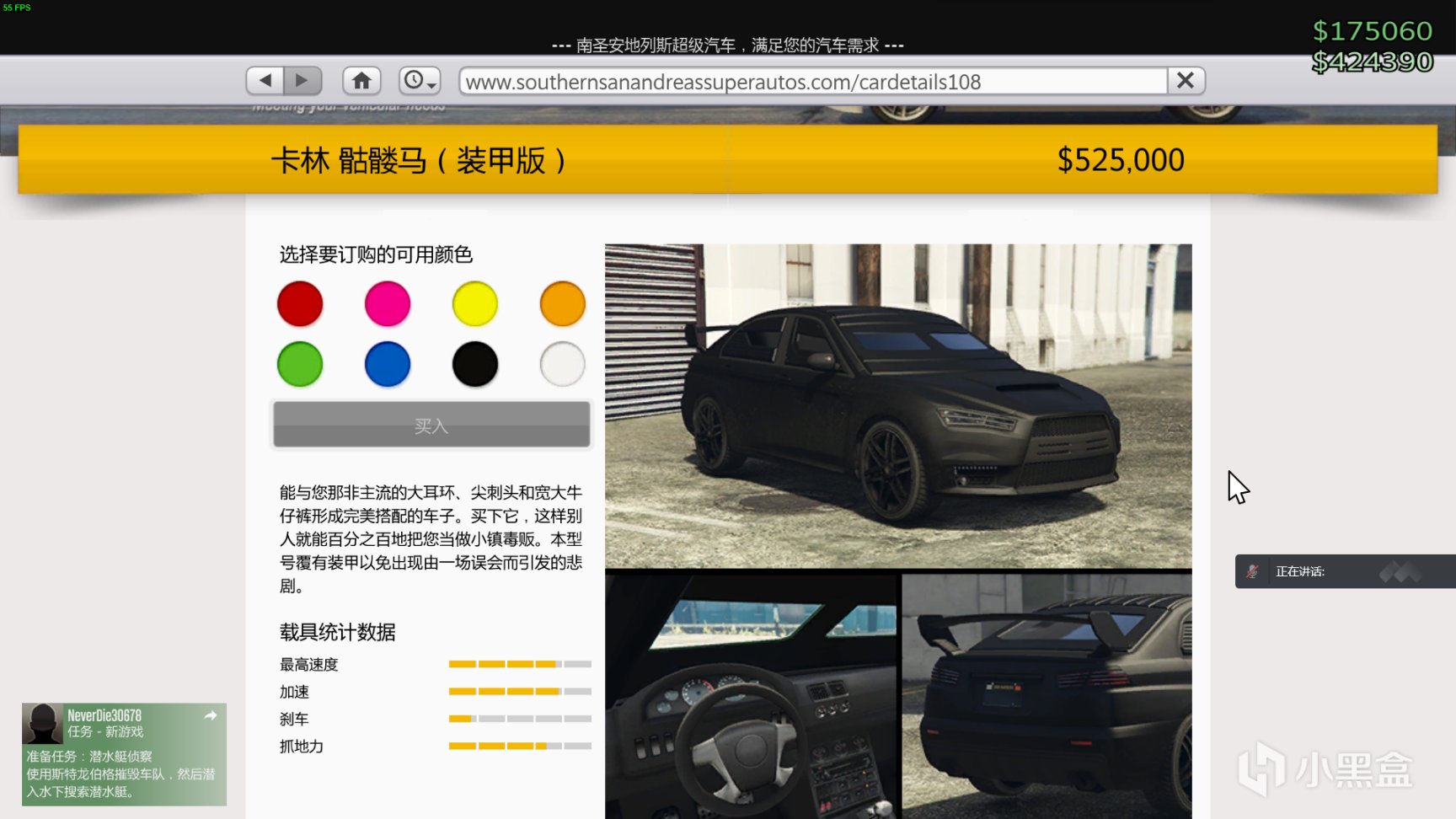1456x819 pixels.
Task: Click the 最高速度 stat bar
Action: (x=520, y=665)
